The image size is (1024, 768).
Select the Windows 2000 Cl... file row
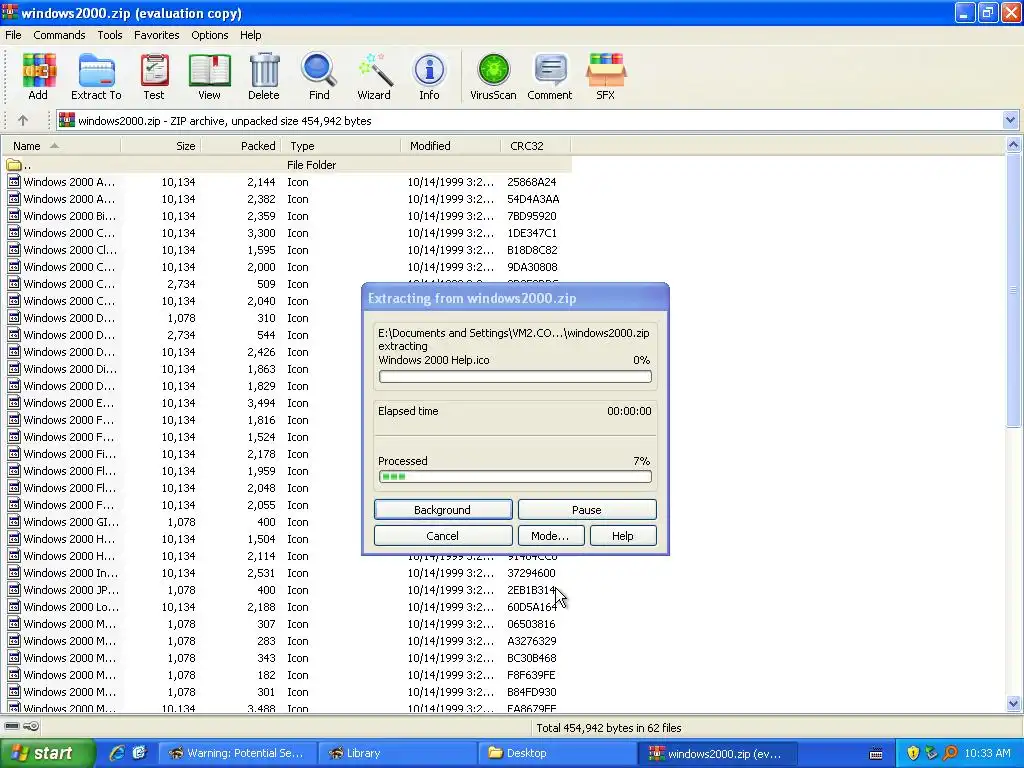tap(286, 250)
